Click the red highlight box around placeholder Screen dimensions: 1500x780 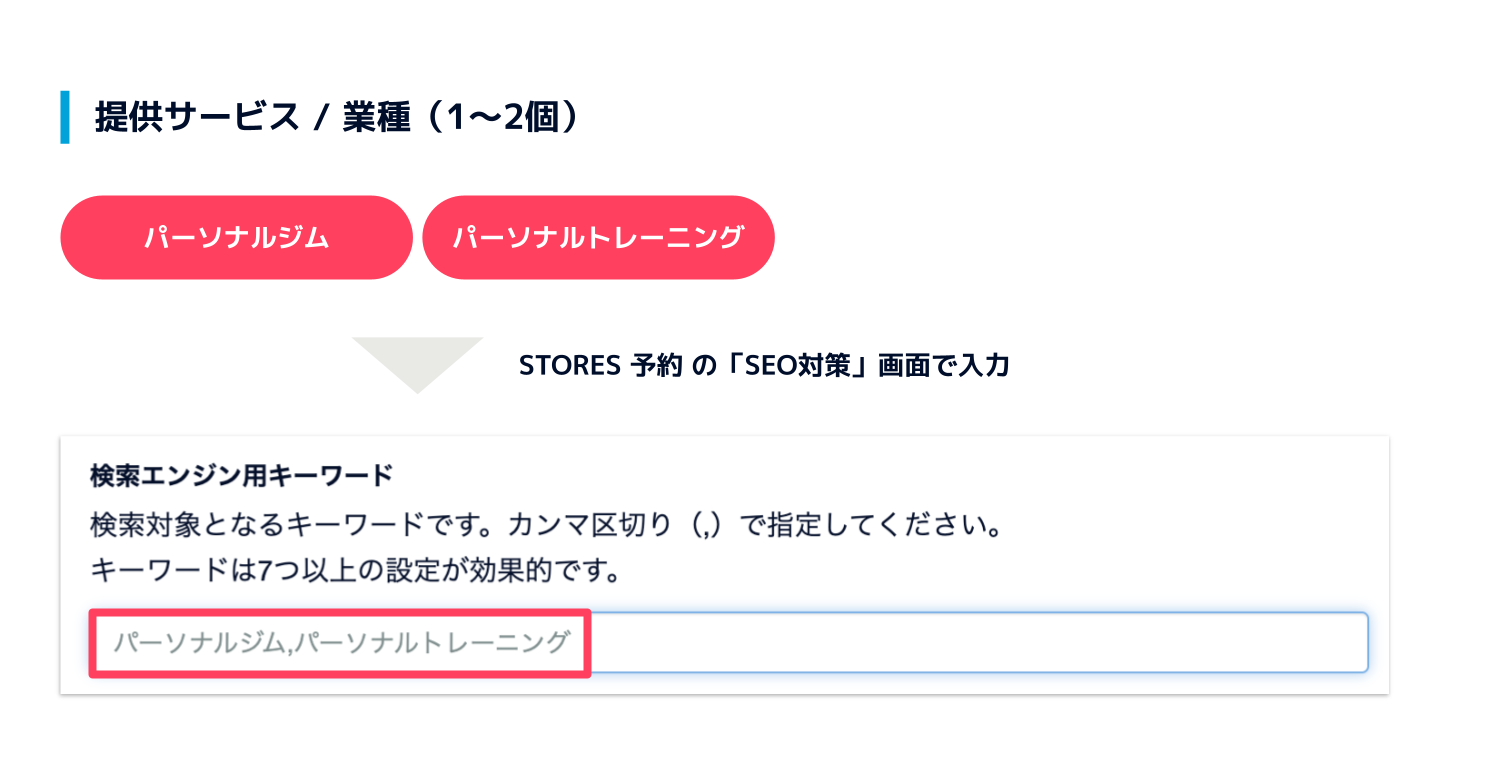coord(340,614)
